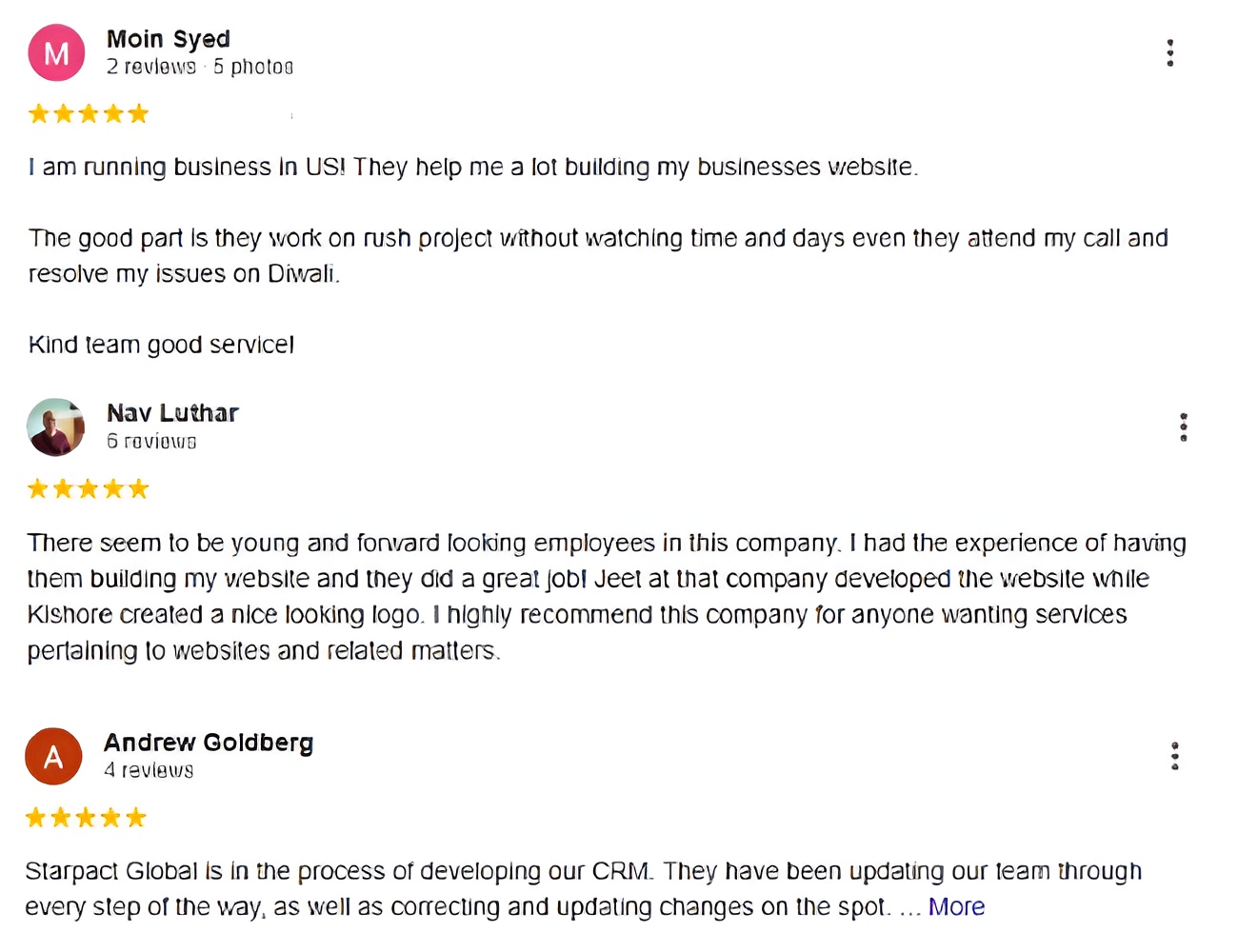Open Andrew Goldberg's reviewer profile name
This screenshot has height=952, width=1238.
pyautogui.click(x=209, y=743)
